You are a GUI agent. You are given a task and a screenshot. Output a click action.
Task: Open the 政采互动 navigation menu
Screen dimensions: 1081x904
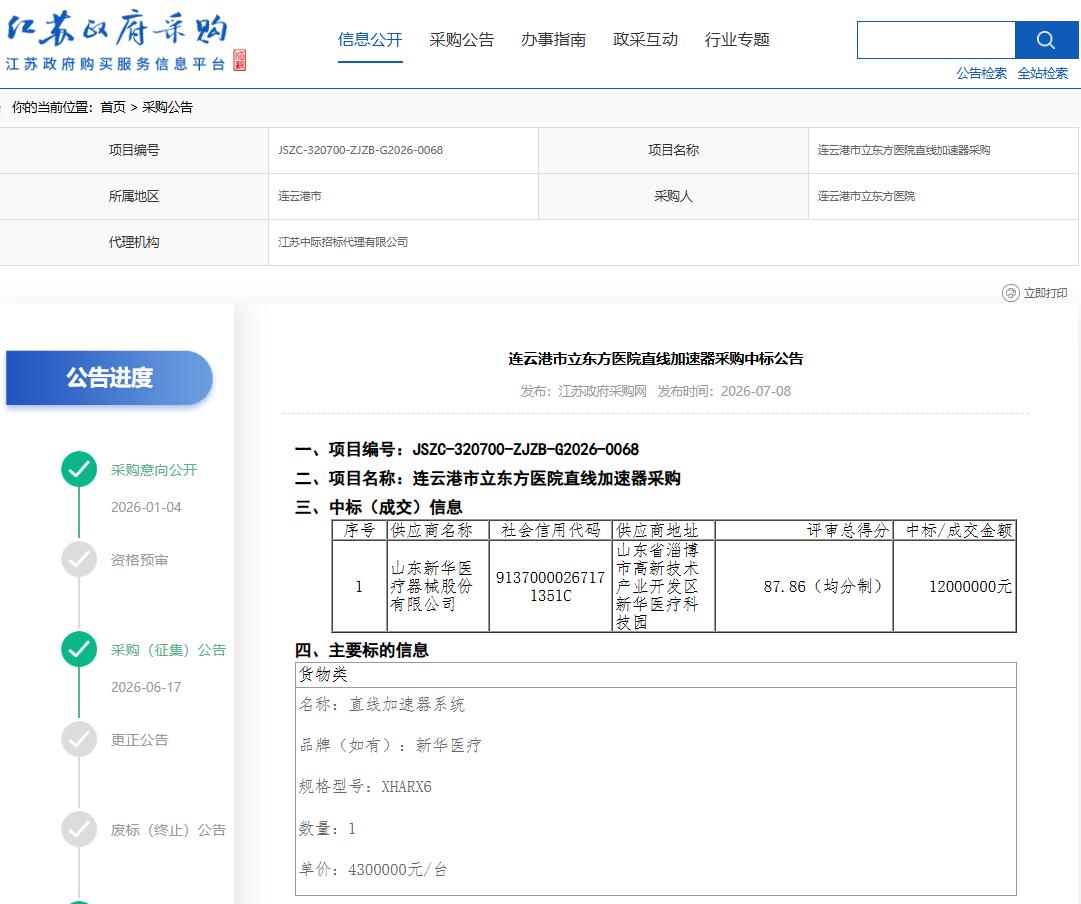click(645, 39)
